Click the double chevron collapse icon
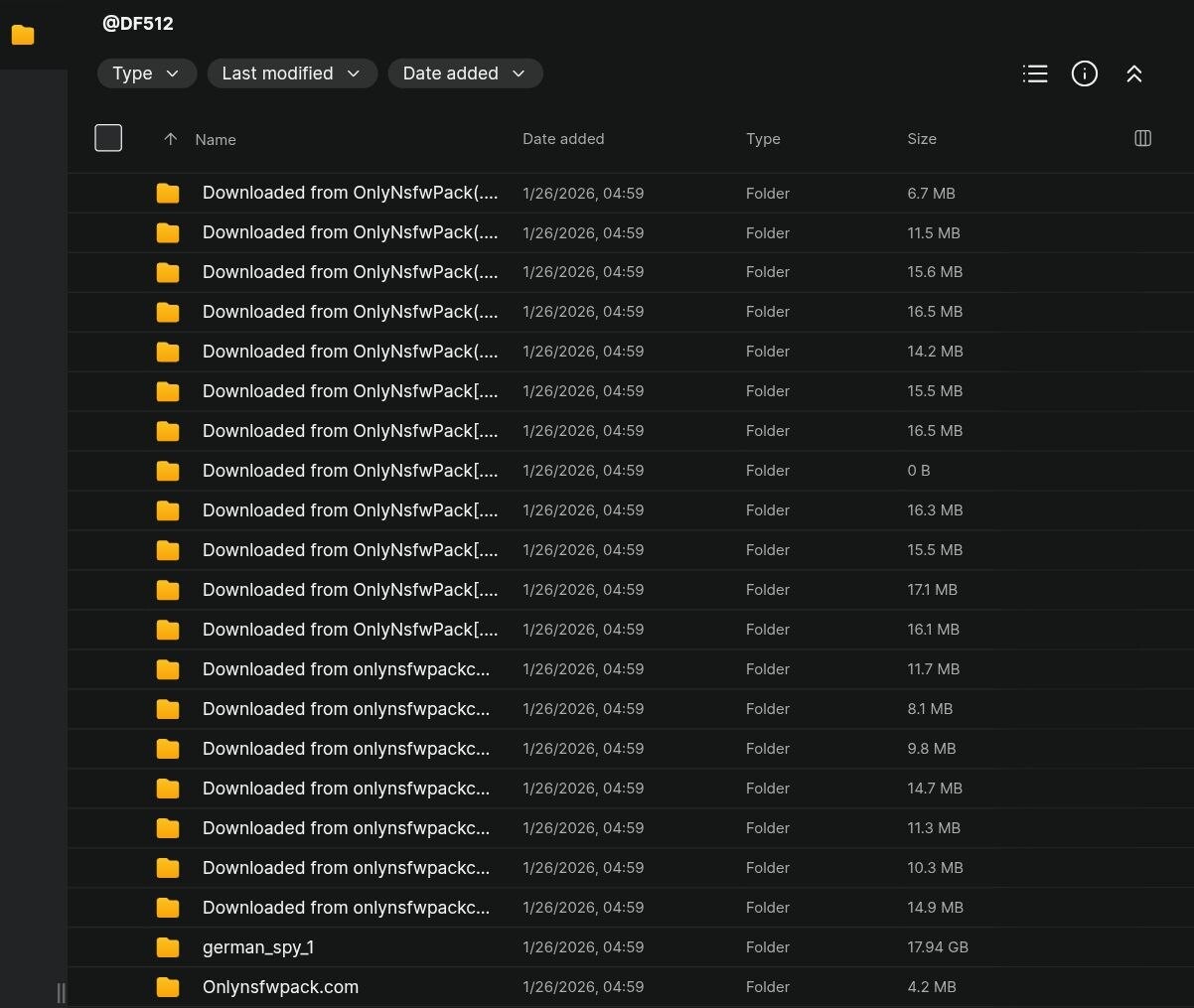 tap(1134, 73)
